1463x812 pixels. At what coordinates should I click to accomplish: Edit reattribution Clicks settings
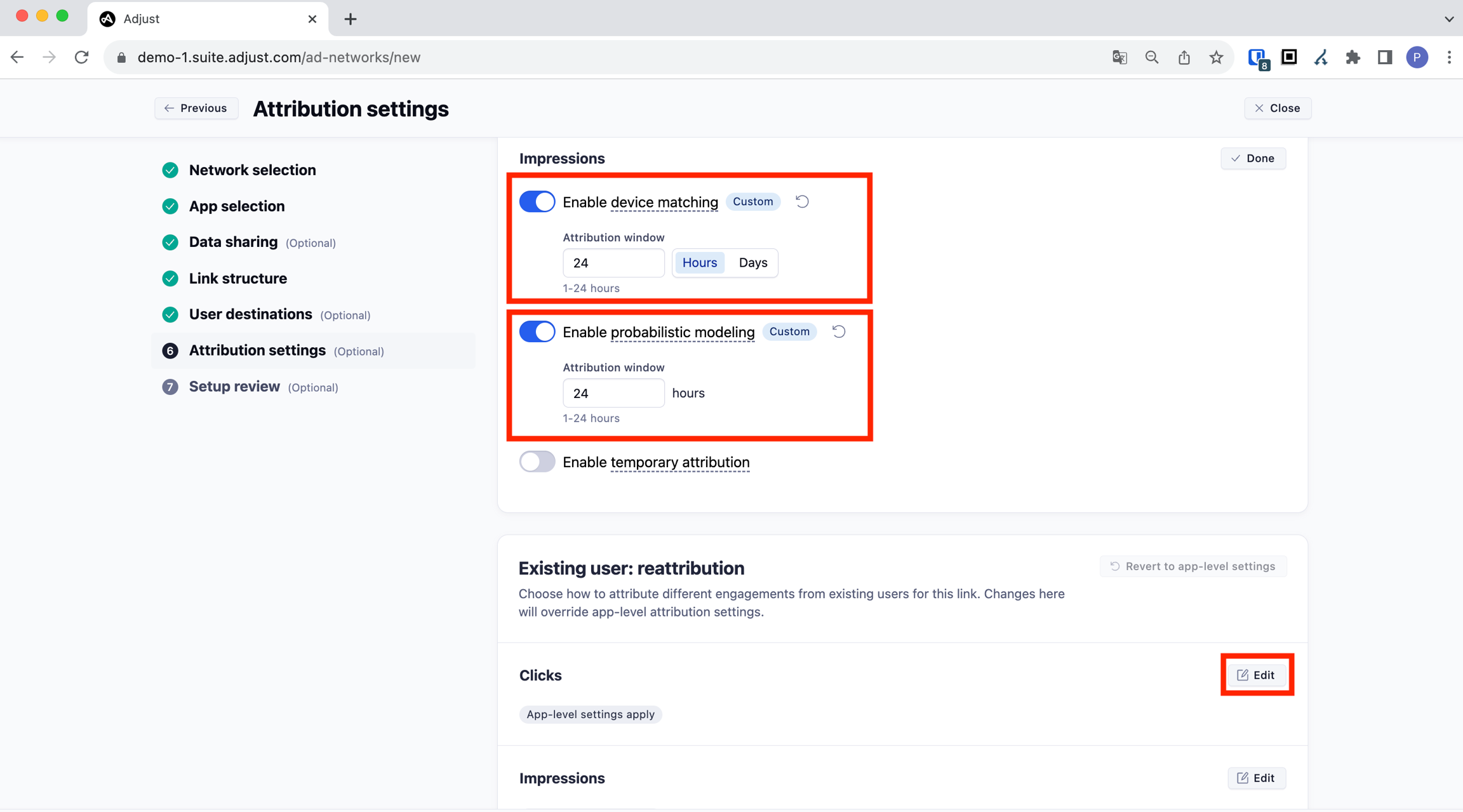click(x=1256, y=675)
